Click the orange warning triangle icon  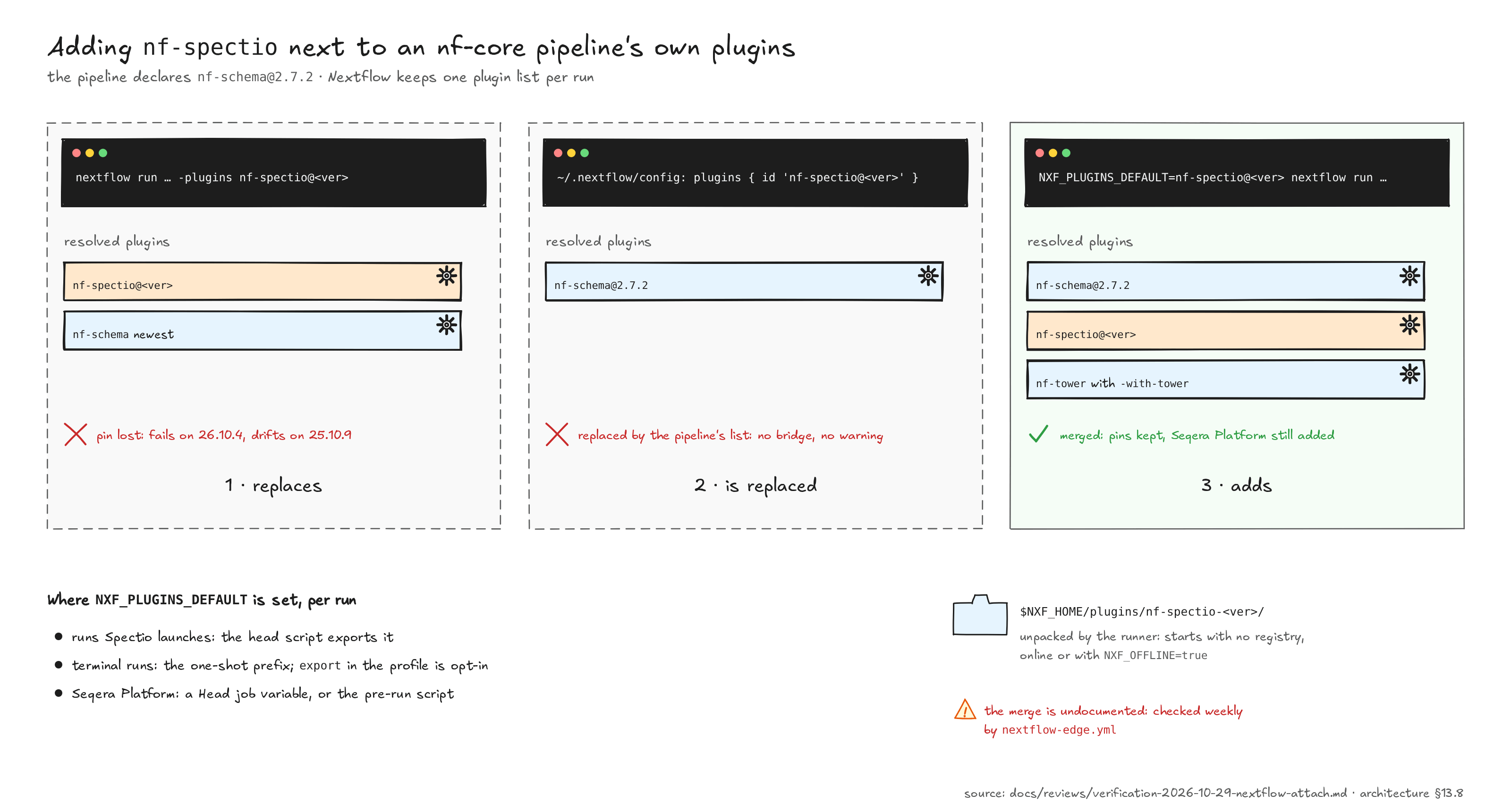pyautogui.click(x=965, y=709)
